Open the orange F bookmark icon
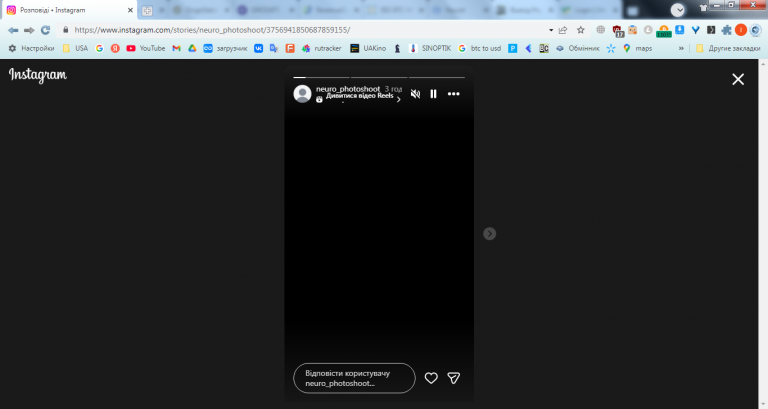The image size is (768, 409). [x=290, y=48]
